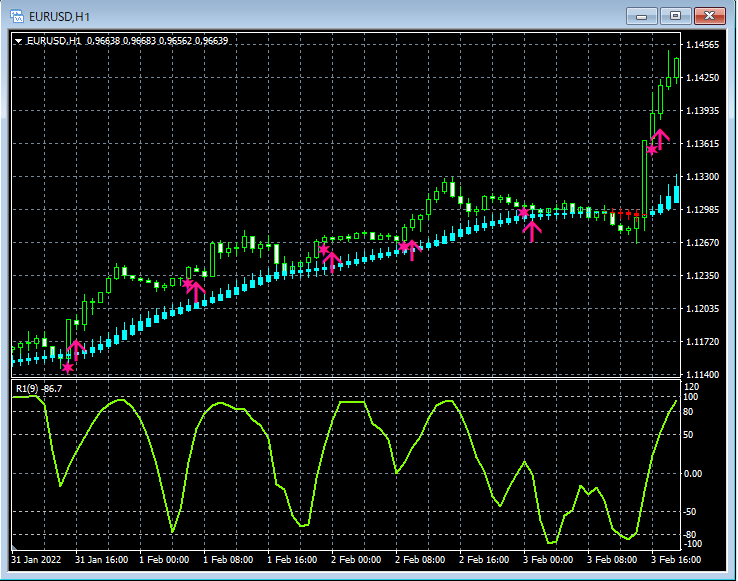Maximize the EURUSD,H1 chart window
The height and width of the screenshot is (581, 738).
pyautogui.click(x=676, y=15)
